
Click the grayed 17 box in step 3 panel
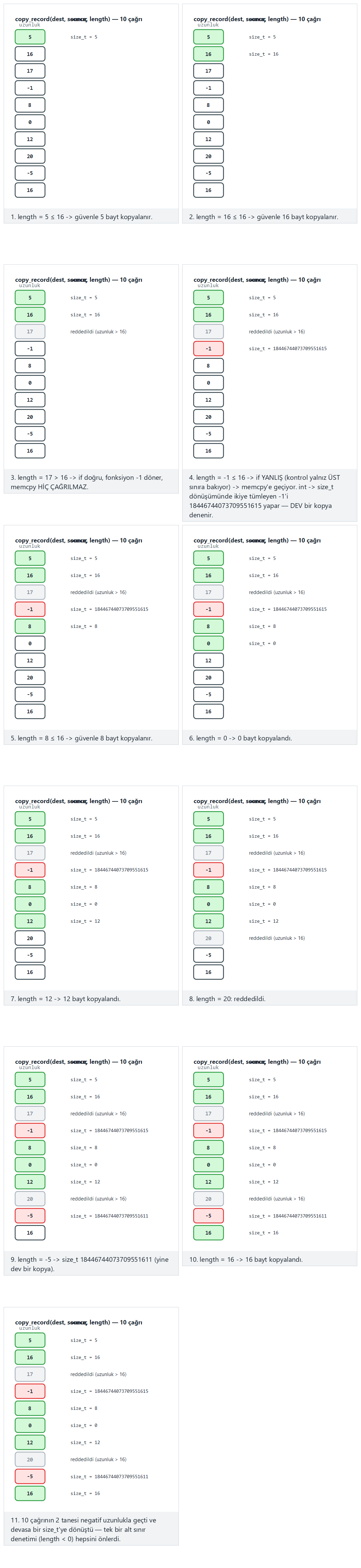pyautogui.click(x=30, y=332)
